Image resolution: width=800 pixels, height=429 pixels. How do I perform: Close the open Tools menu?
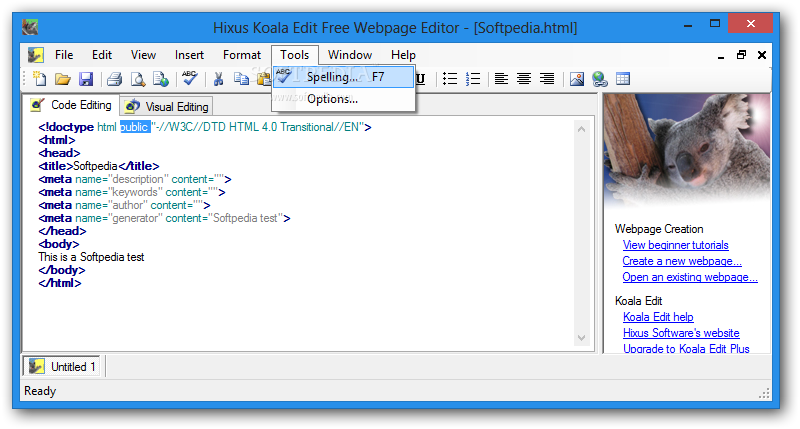294,55
